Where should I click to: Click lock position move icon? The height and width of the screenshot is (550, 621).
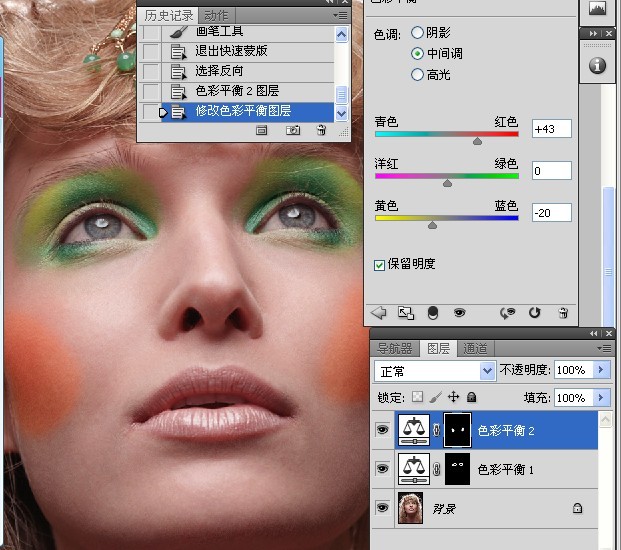(x=453, y=397)
